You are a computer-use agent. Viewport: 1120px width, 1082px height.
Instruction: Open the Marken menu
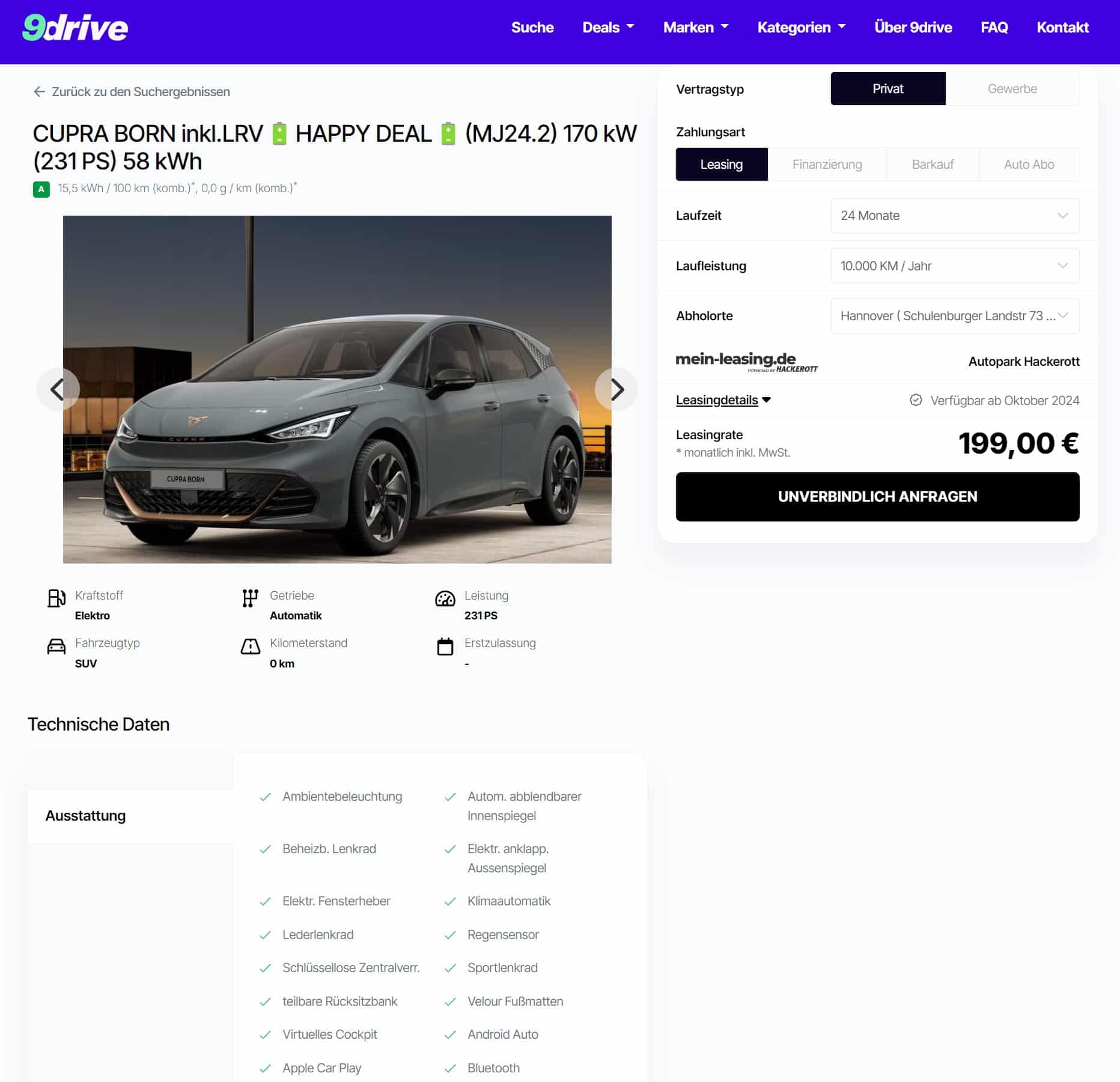coord(696,28)
